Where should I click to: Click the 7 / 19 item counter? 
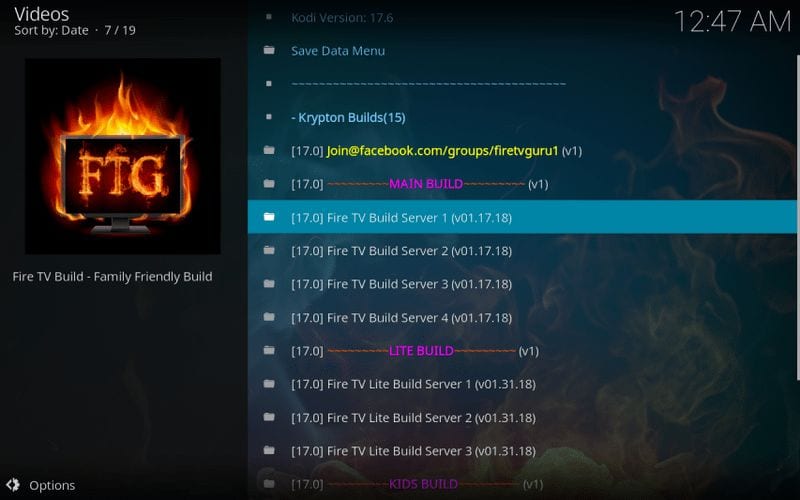[120, 30]
